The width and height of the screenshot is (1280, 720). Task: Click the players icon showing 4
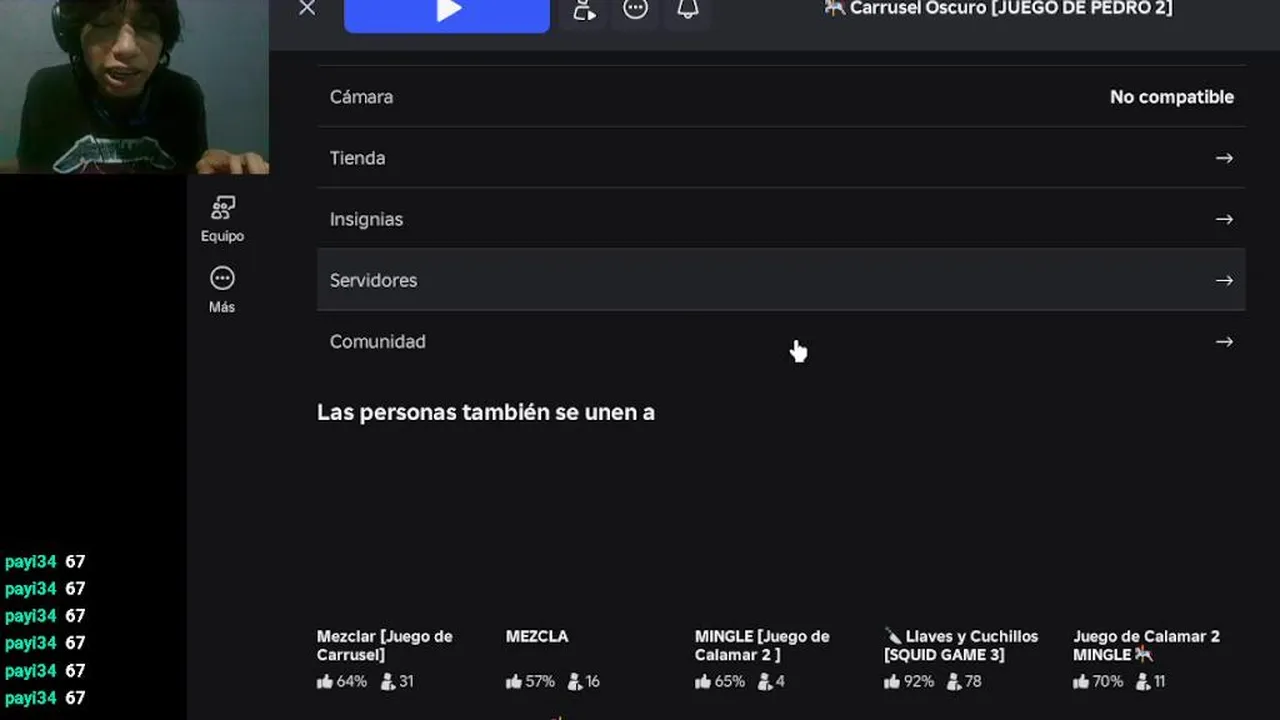[x=765, y=681]
